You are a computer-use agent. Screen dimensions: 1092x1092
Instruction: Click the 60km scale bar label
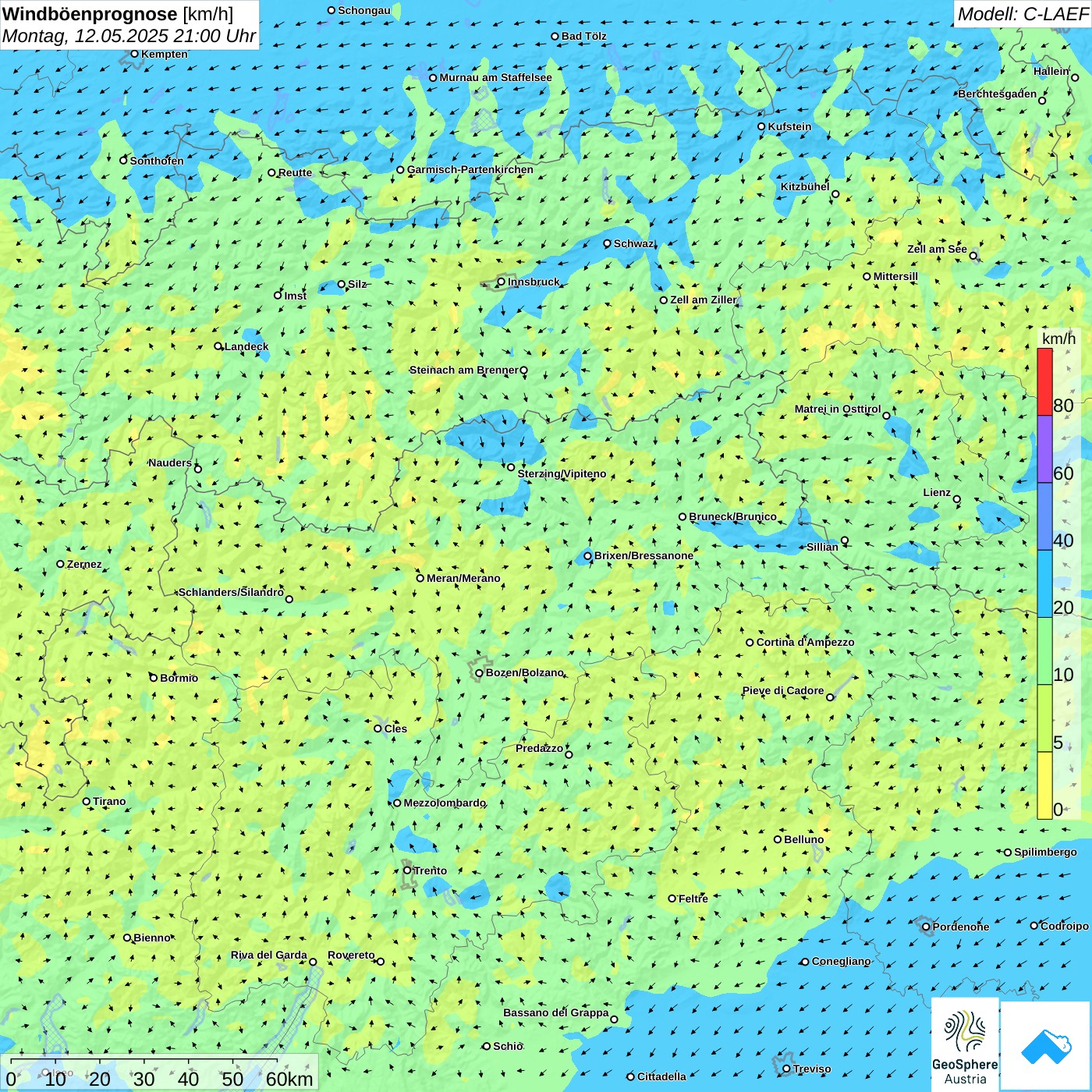pyautogui.click(x=289, y=1080)
